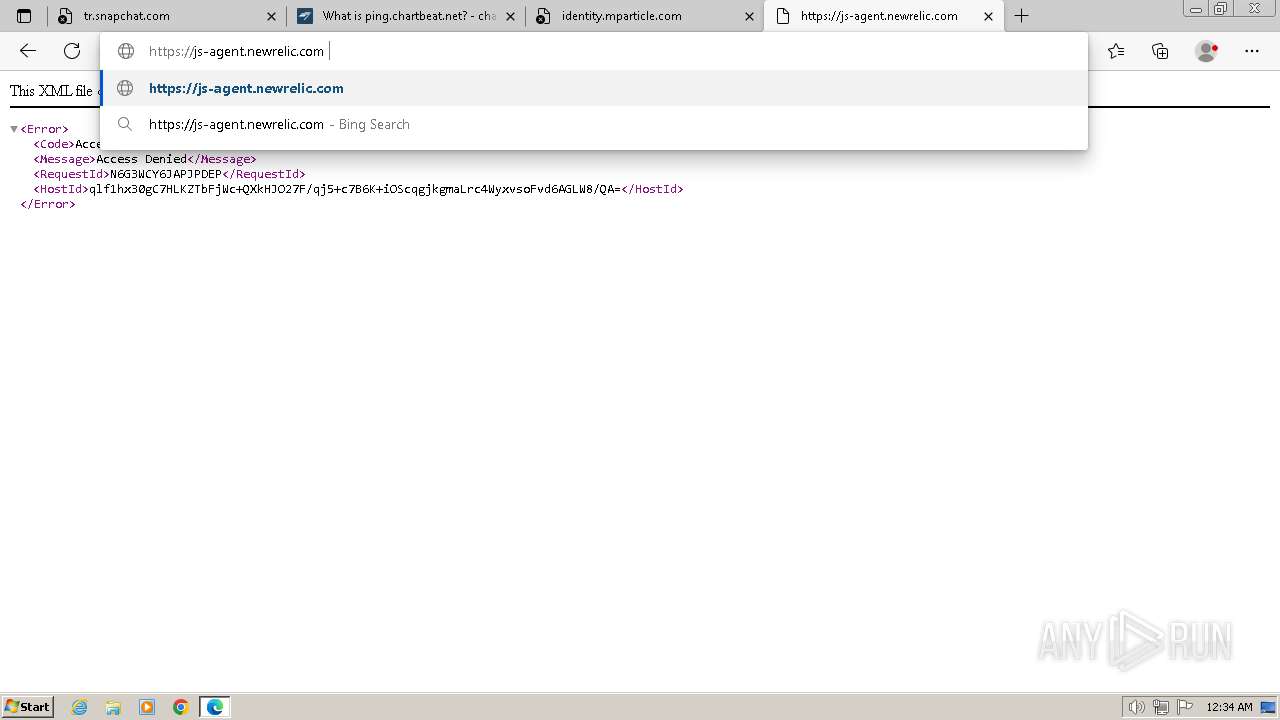Open the Favorites star icon
This screenshot has height=720, width=1280.
click(x=1116, y=51)
